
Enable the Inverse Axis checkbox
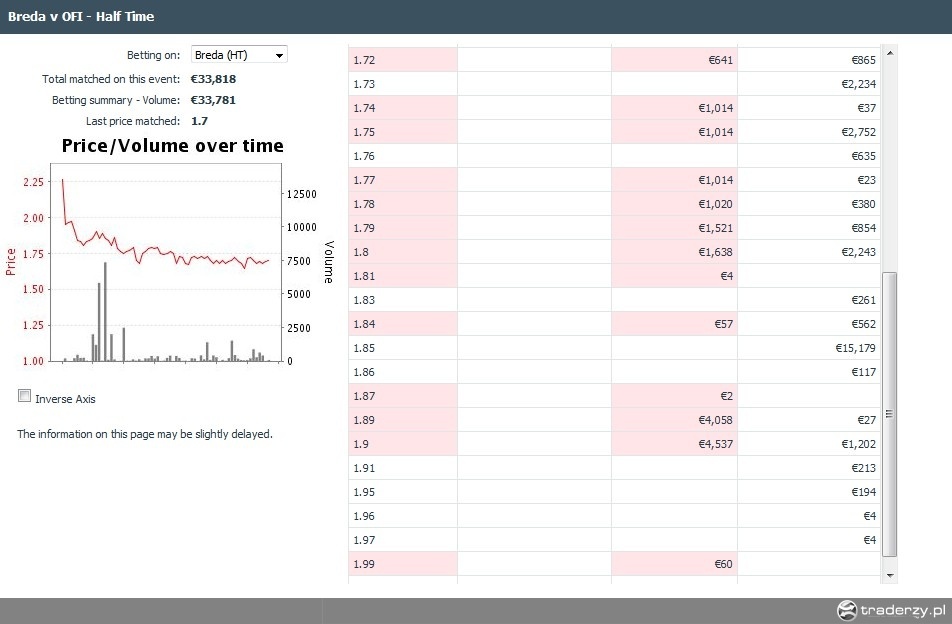tap(24, 396)
